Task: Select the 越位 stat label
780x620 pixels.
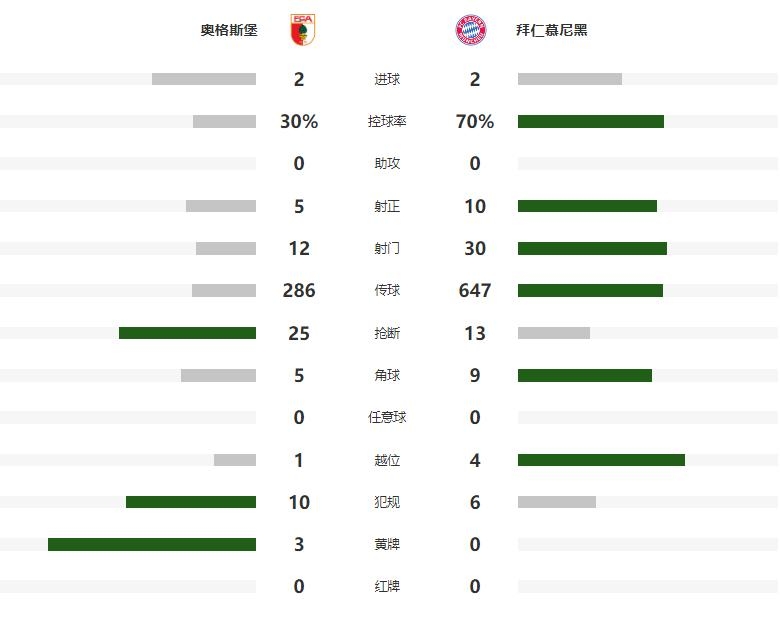Action: coord(387,460)
